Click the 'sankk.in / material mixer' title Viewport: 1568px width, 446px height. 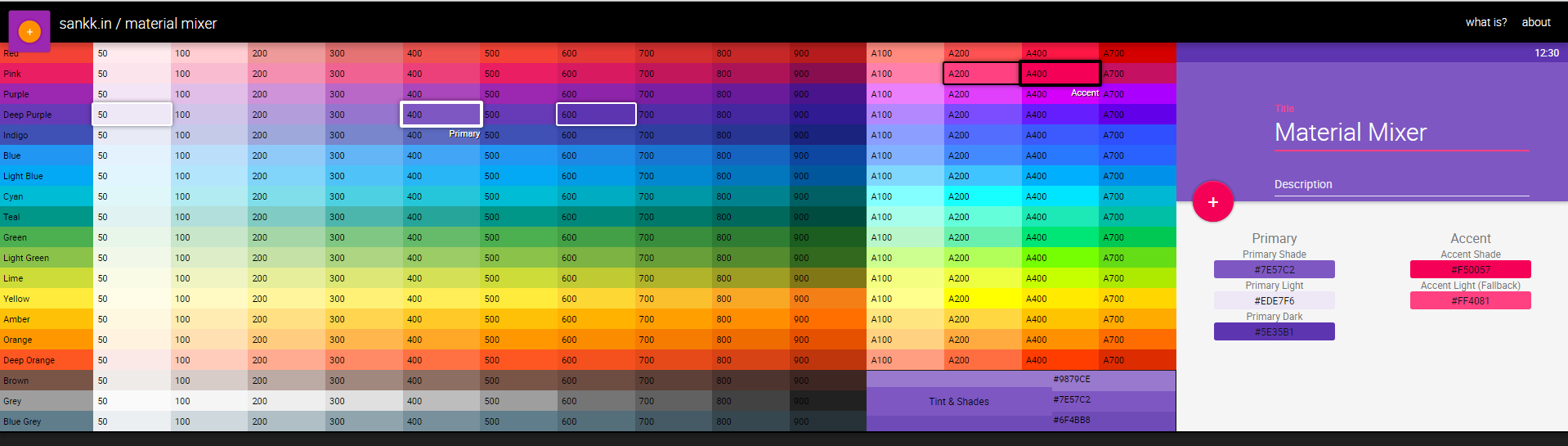pyautogui.click(x=138, y=24)
